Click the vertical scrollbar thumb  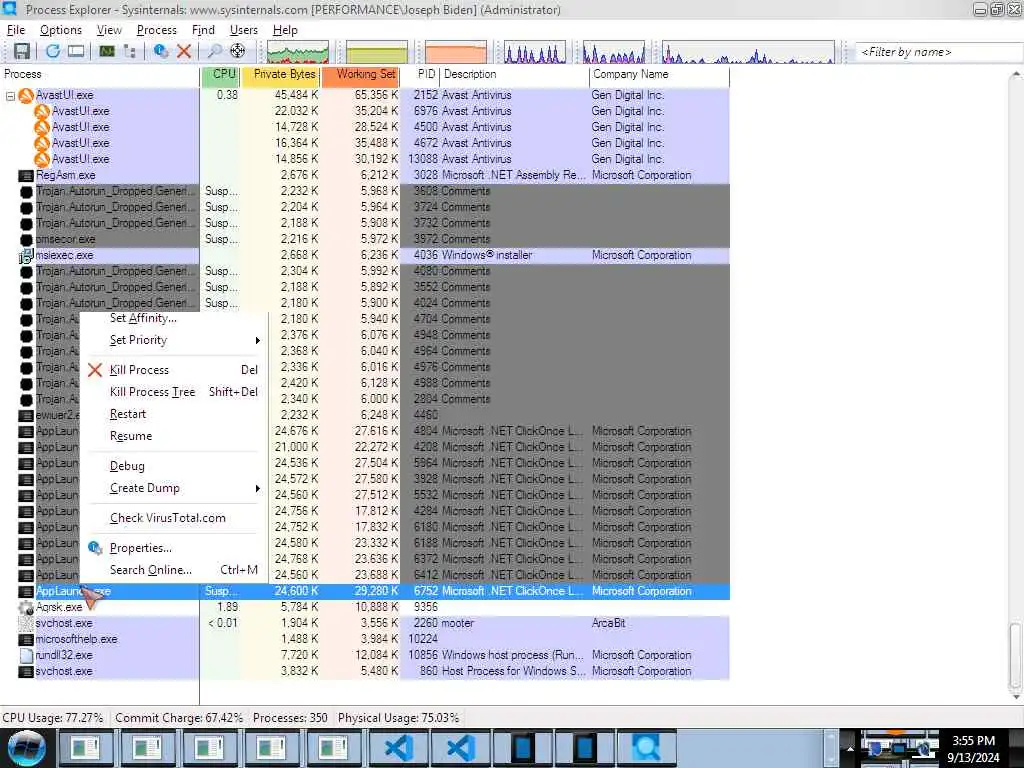[x=1015, y=656]
